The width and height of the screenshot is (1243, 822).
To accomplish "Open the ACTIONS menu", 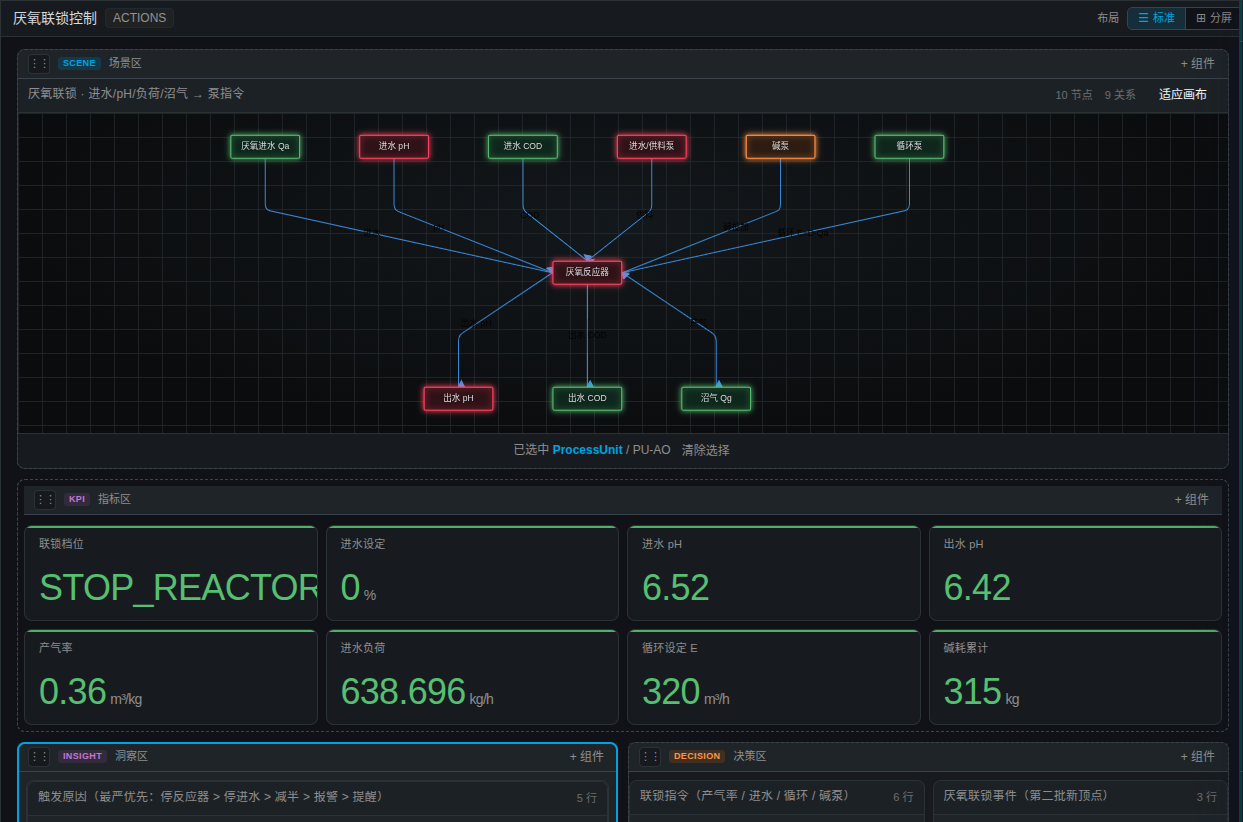I will pyautogui.click(x=139, y=18).
